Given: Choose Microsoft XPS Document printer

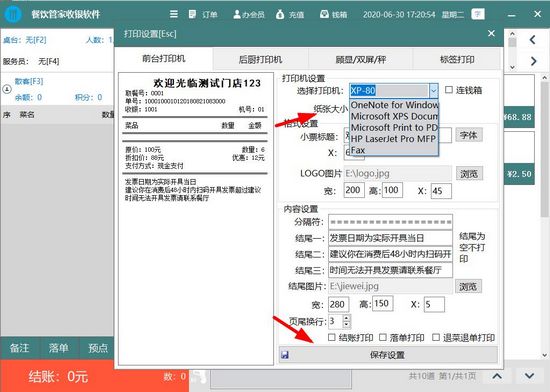Looking at the screenshot, I should tap(394, 116).
